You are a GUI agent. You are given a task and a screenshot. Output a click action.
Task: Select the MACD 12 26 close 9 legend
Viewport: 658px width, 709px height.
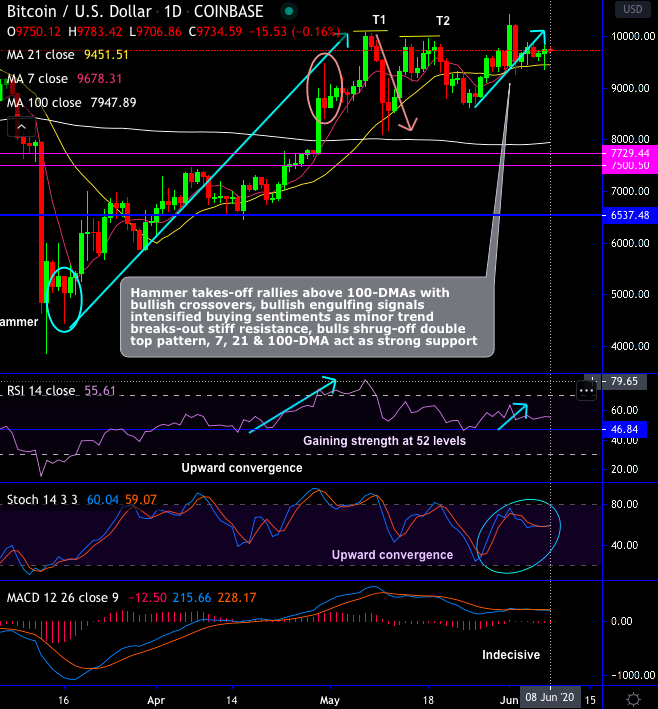(x=62, y=598)
